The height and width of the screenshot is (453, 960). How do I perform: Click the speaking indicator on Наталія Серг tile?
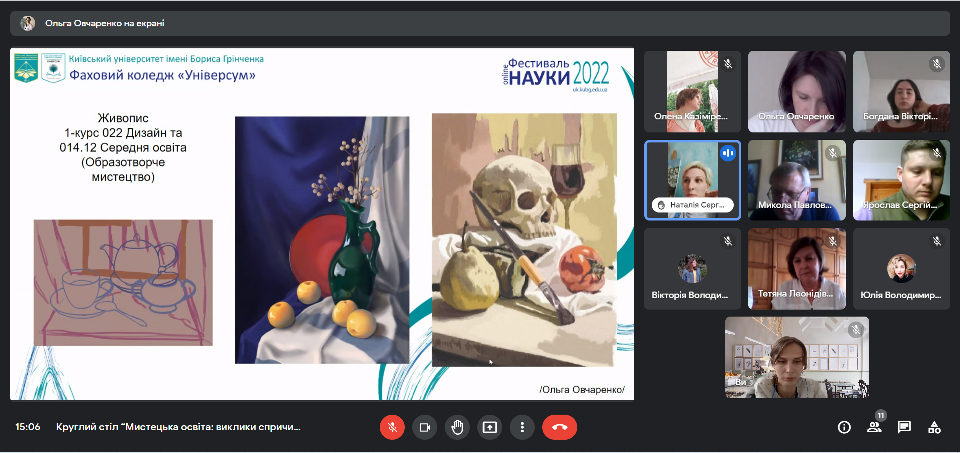727,153
